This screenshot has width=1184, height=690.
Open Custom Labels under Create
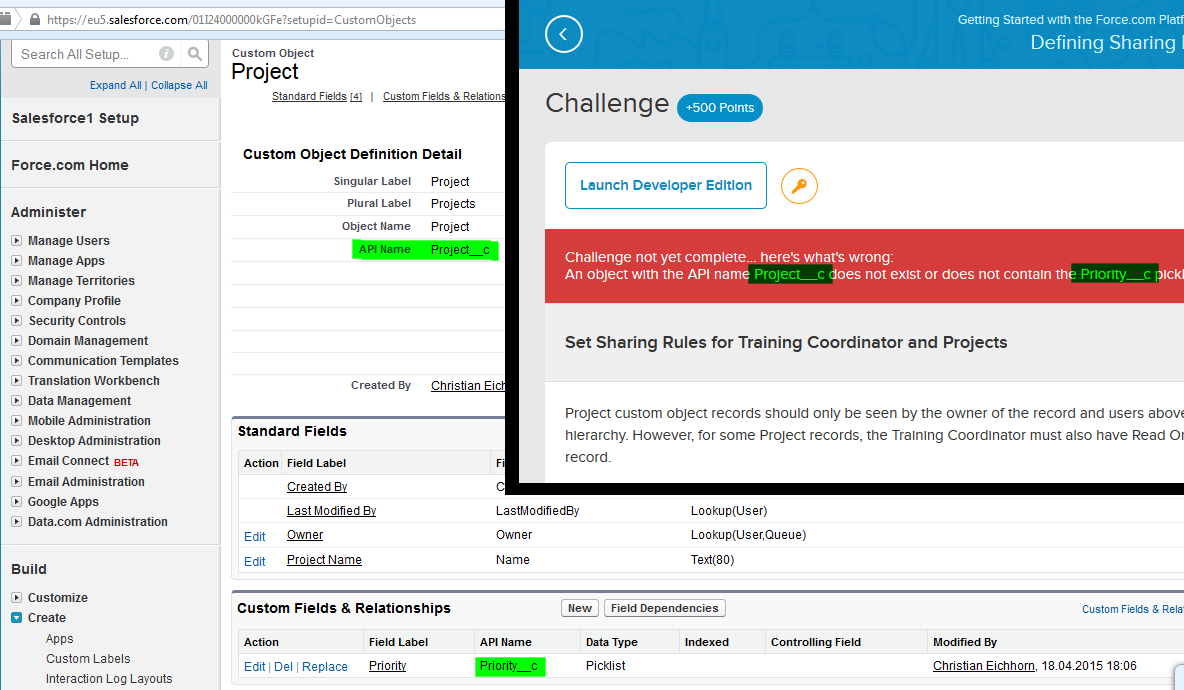point(88,659)
